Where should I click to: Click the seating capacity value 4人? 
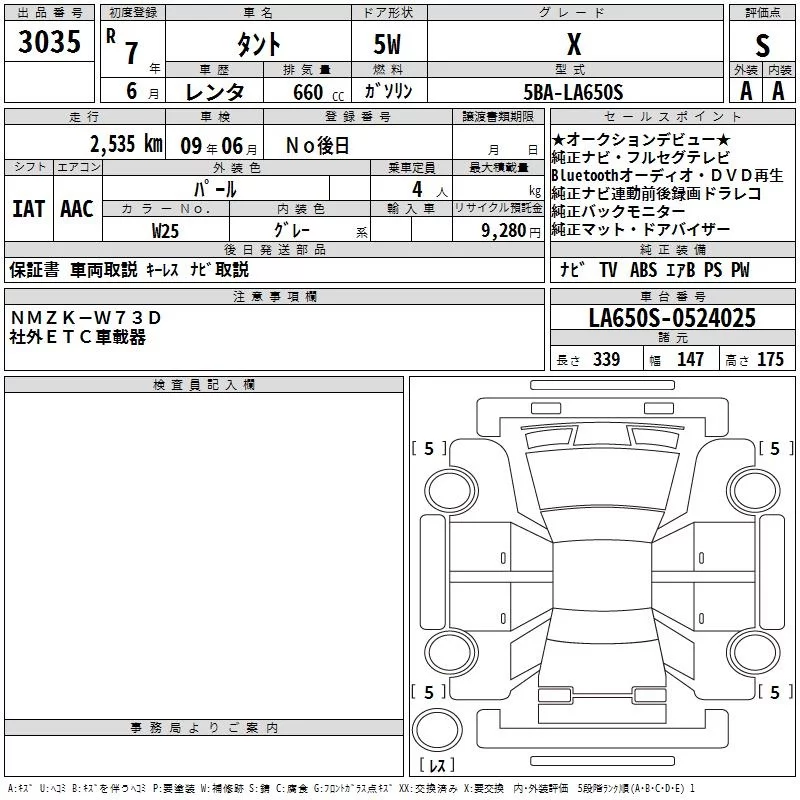(429, 190)
